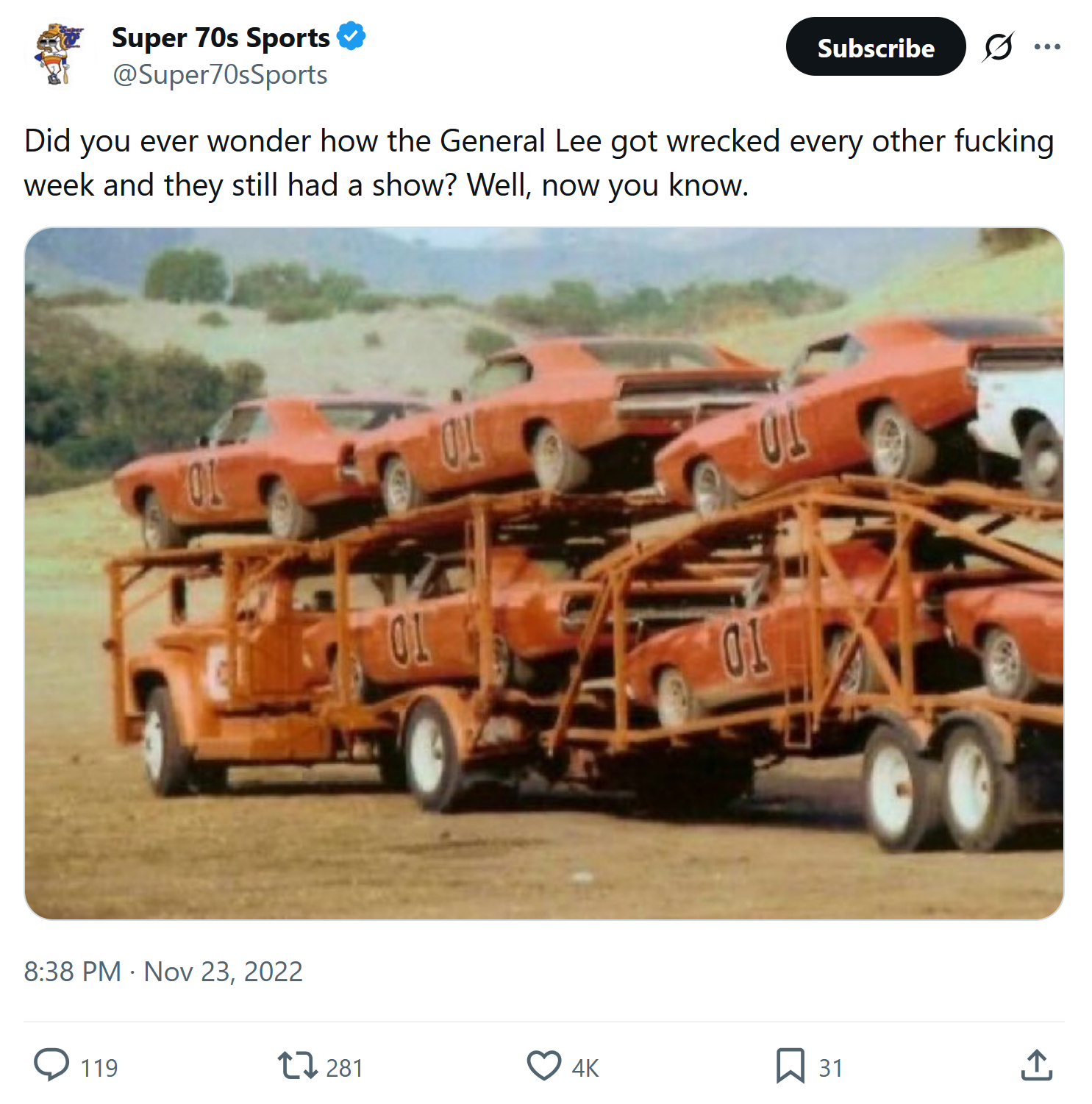Open the 8:38 PM timestamp link
The height and width of the screenshot is (1104, 1092).
[72, 972]
